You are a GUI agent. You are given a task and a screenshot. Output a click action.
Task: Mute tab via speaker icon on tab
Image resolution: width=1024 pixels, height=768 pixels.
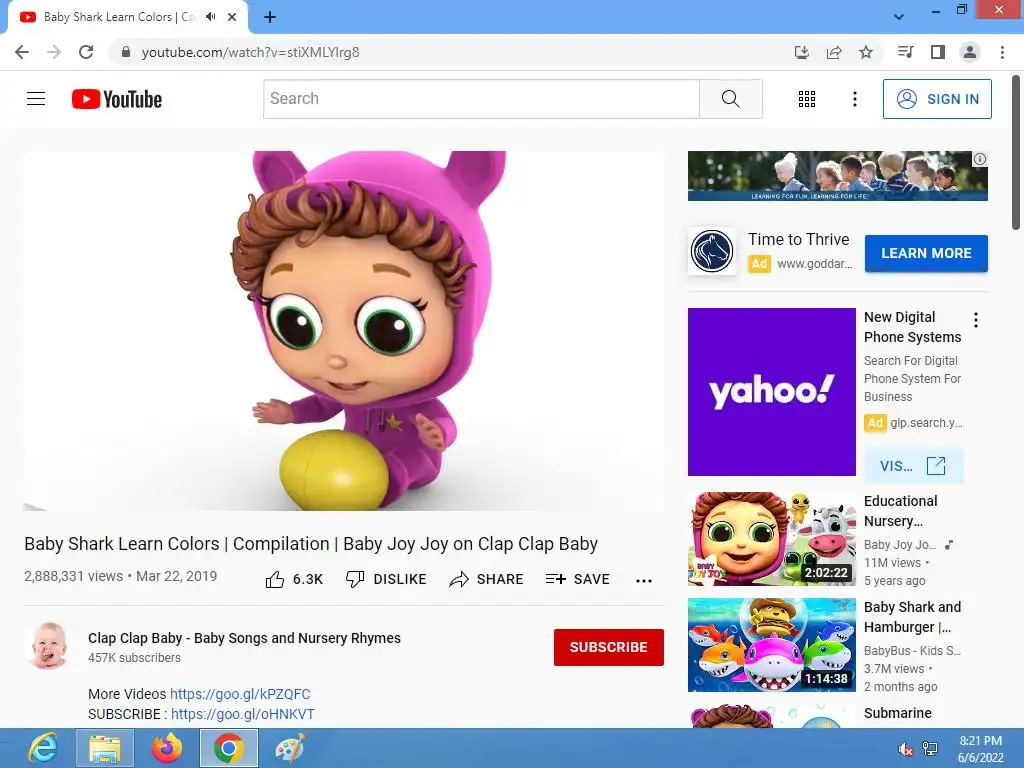(x=210, y=17)
